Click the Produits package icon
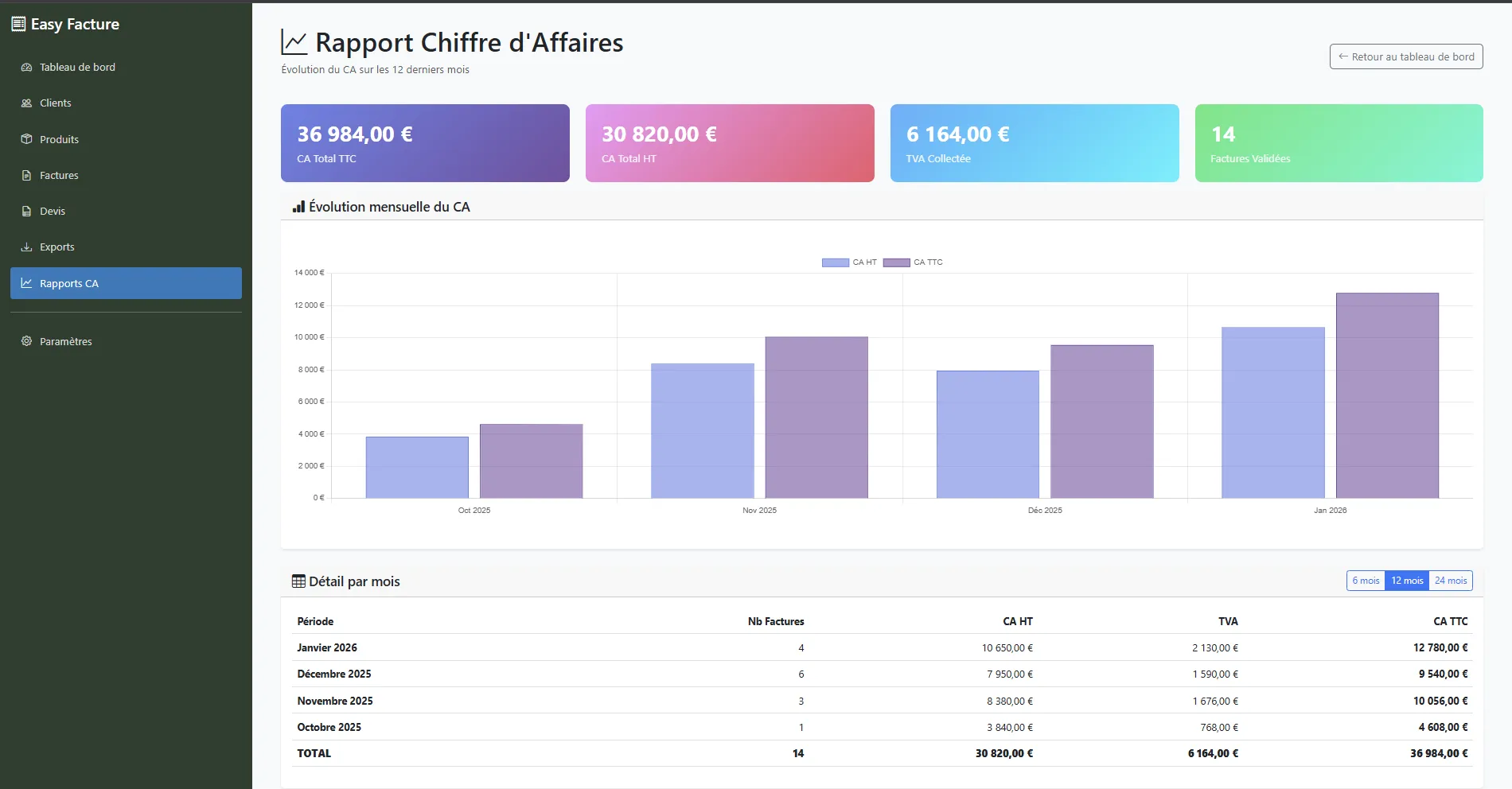The height and width of the screenshot is (789, 1512). (26, 139)
